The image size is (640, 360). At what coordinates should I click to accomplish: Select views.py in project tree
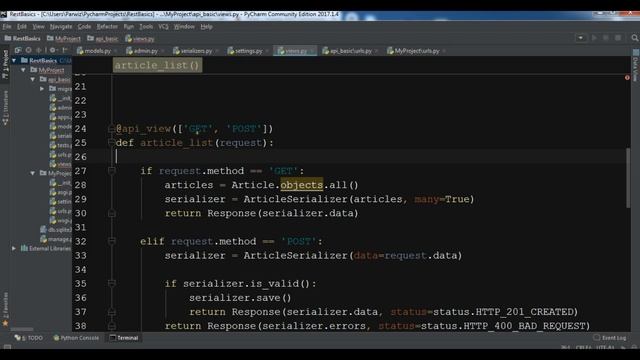(60, 164)
